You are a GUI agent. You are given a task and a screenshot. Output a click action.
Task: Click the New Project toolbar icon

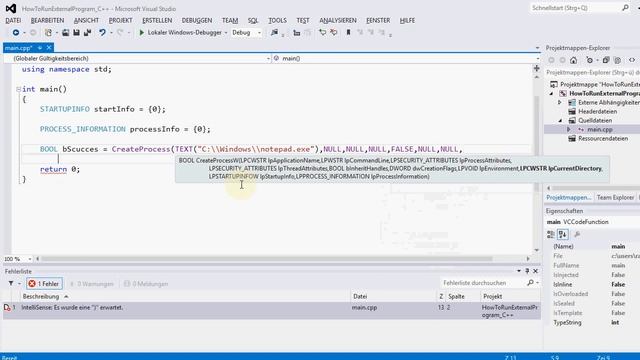point(48,32)
